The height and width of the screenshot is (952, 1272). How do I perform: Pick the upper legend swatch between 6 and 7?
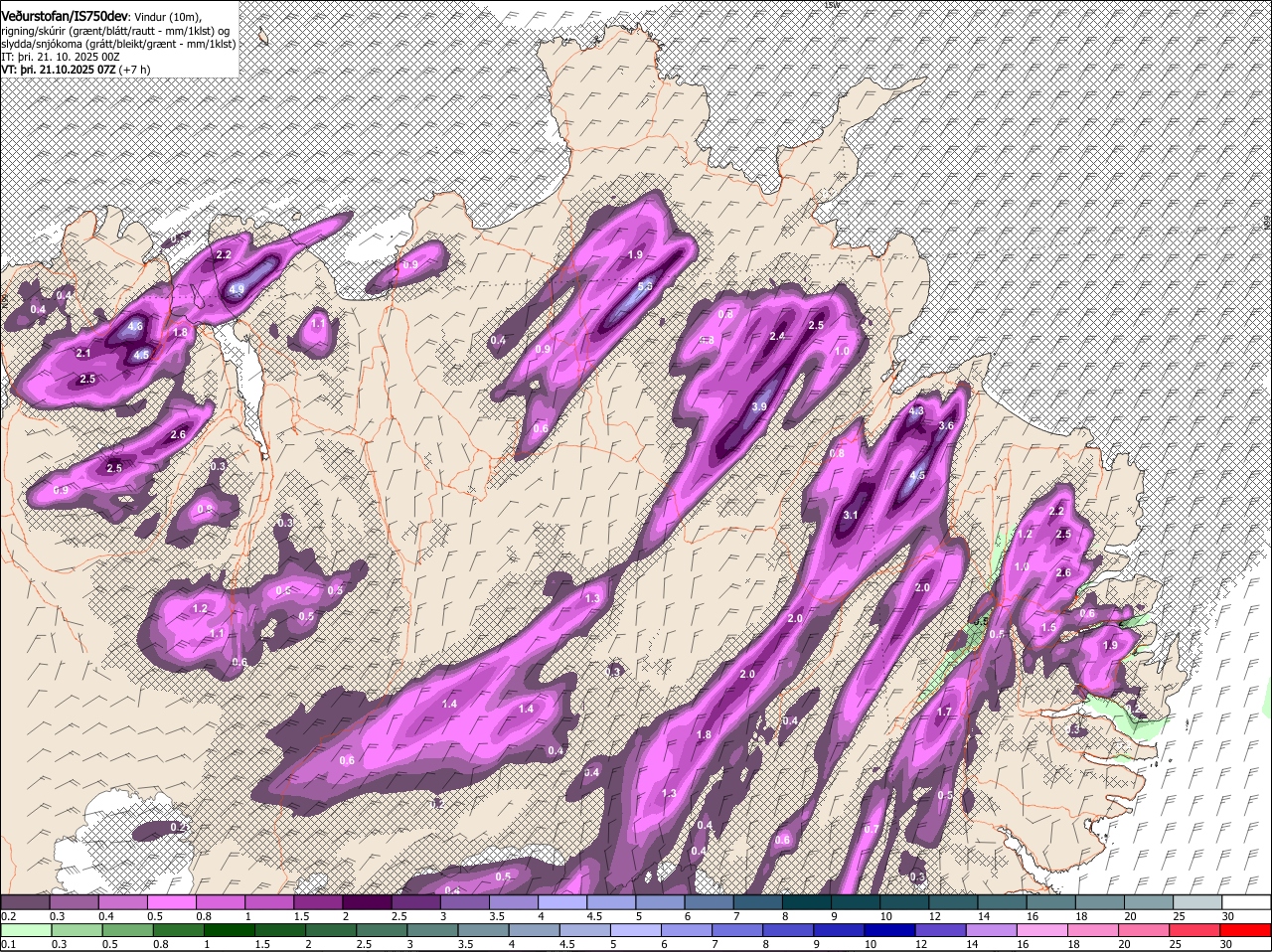pyautogui.click(x=709, y=902)
